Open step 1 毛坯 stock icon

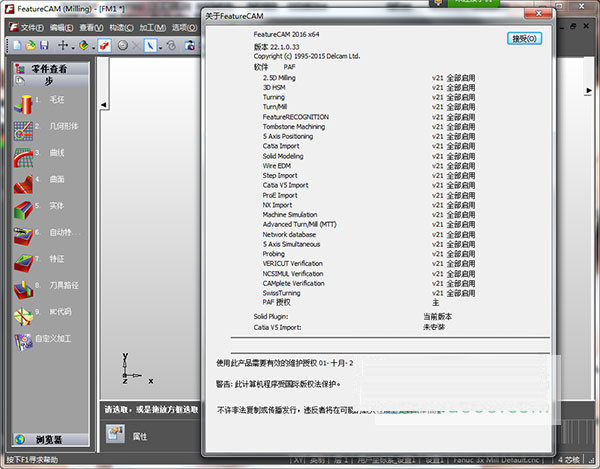(23, 104)
